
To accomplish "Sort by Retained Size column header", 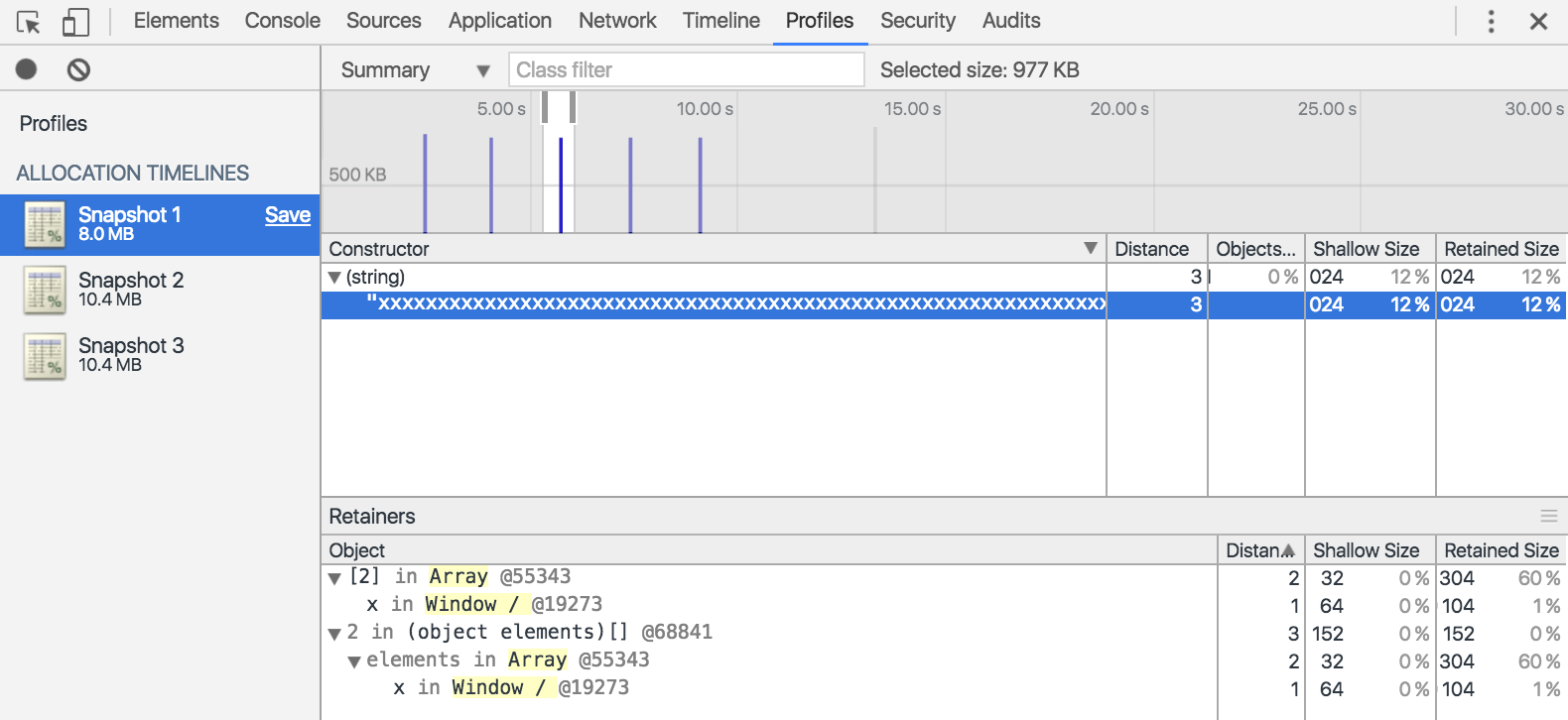I will tap(1501, 249).
